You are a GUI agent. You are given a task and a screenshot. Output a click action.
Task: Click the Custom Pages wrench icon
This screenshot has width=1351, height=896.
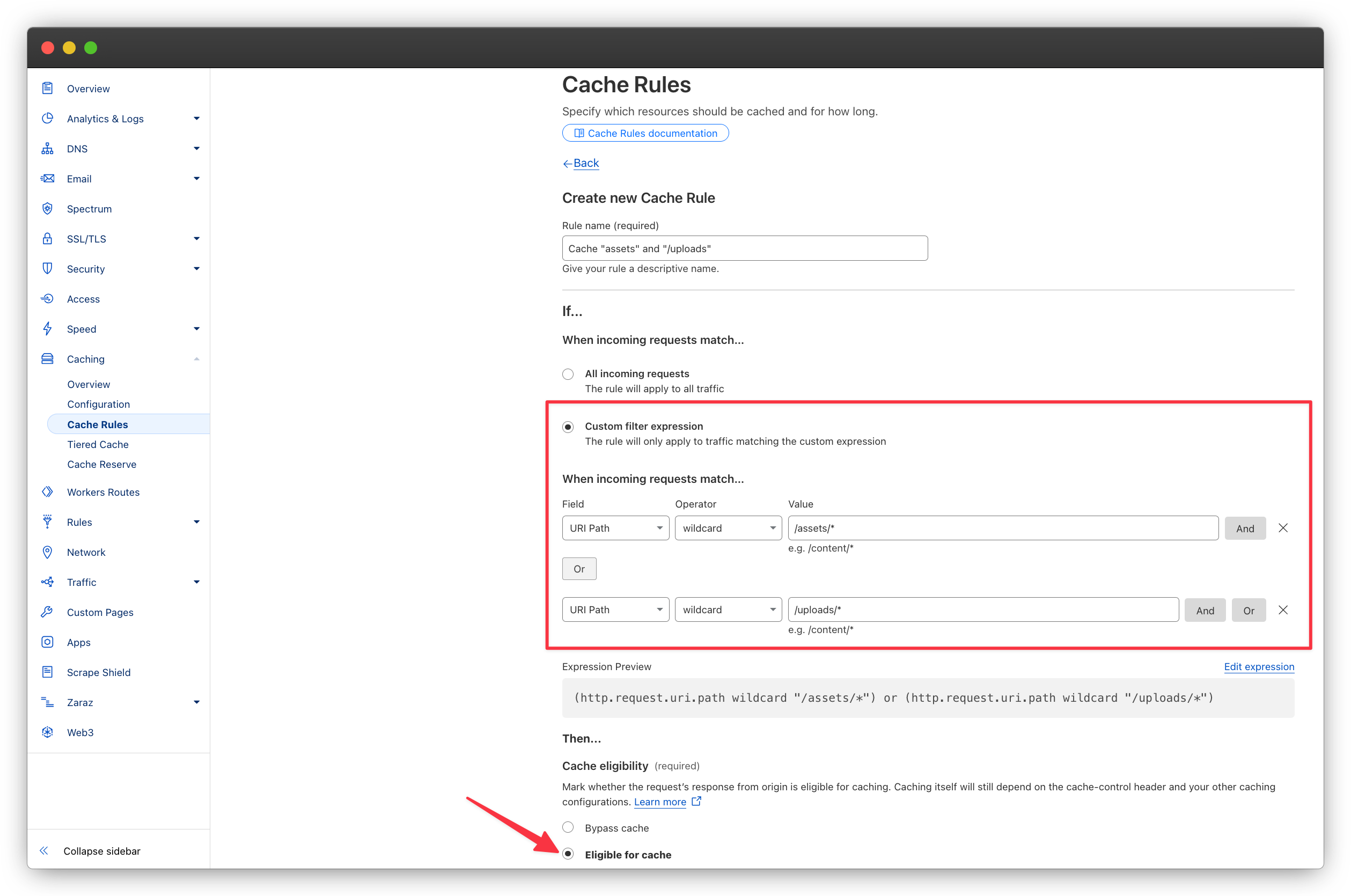point(47,612)
